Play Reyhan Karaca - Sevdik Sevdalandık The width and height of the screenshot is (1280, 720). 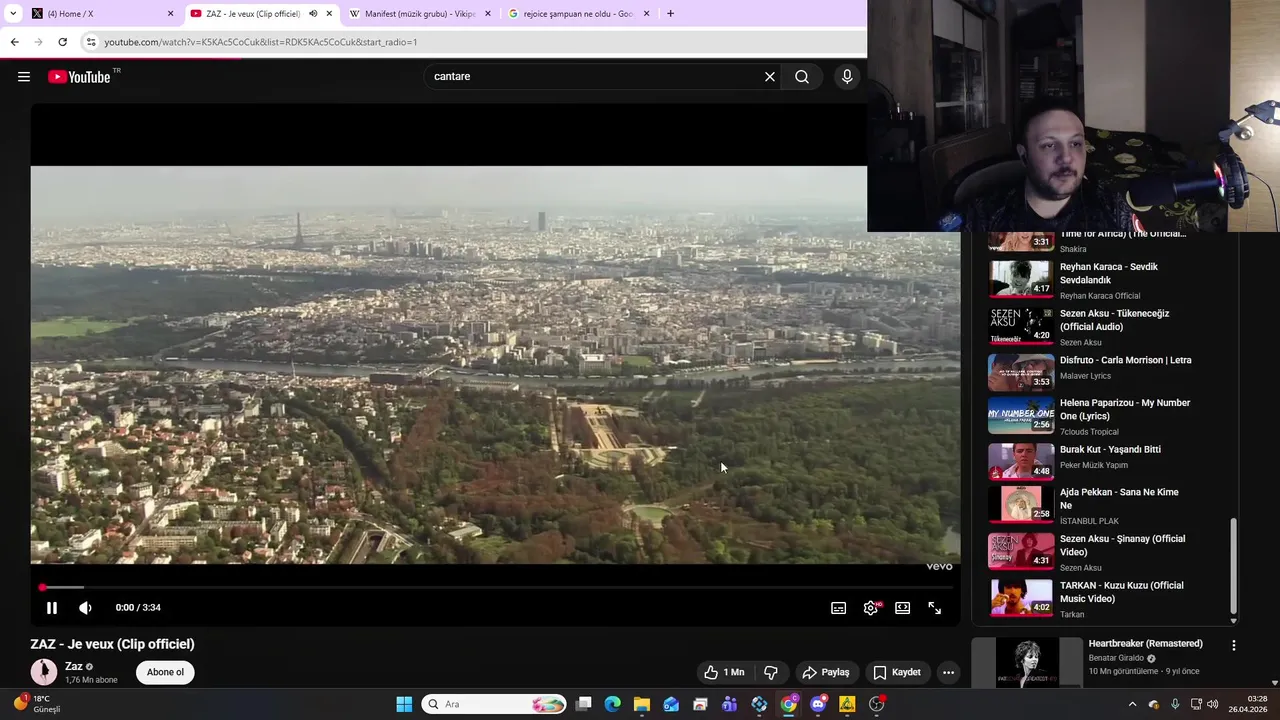pos(1021,280)
